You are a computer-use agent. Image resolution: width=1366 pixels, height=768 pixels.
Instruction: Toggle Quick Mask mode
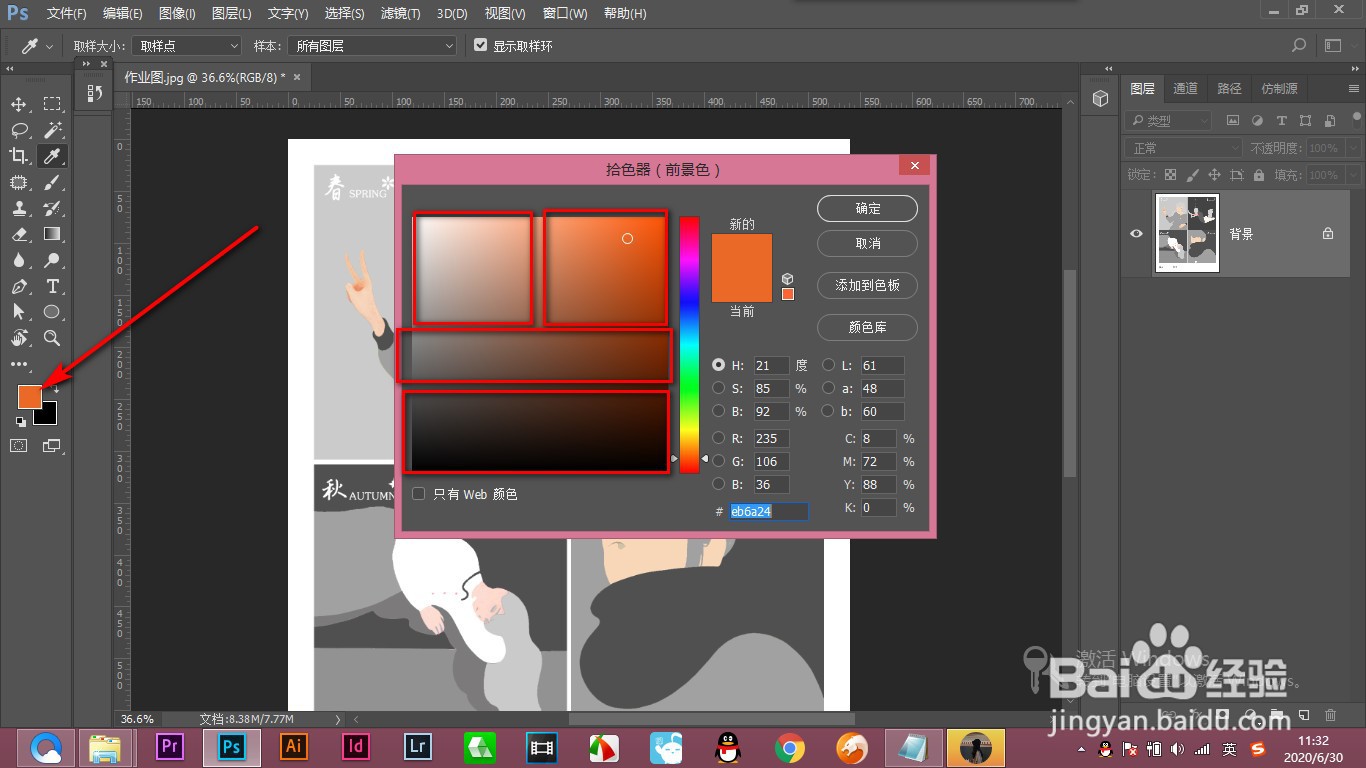tap(19, 446)
